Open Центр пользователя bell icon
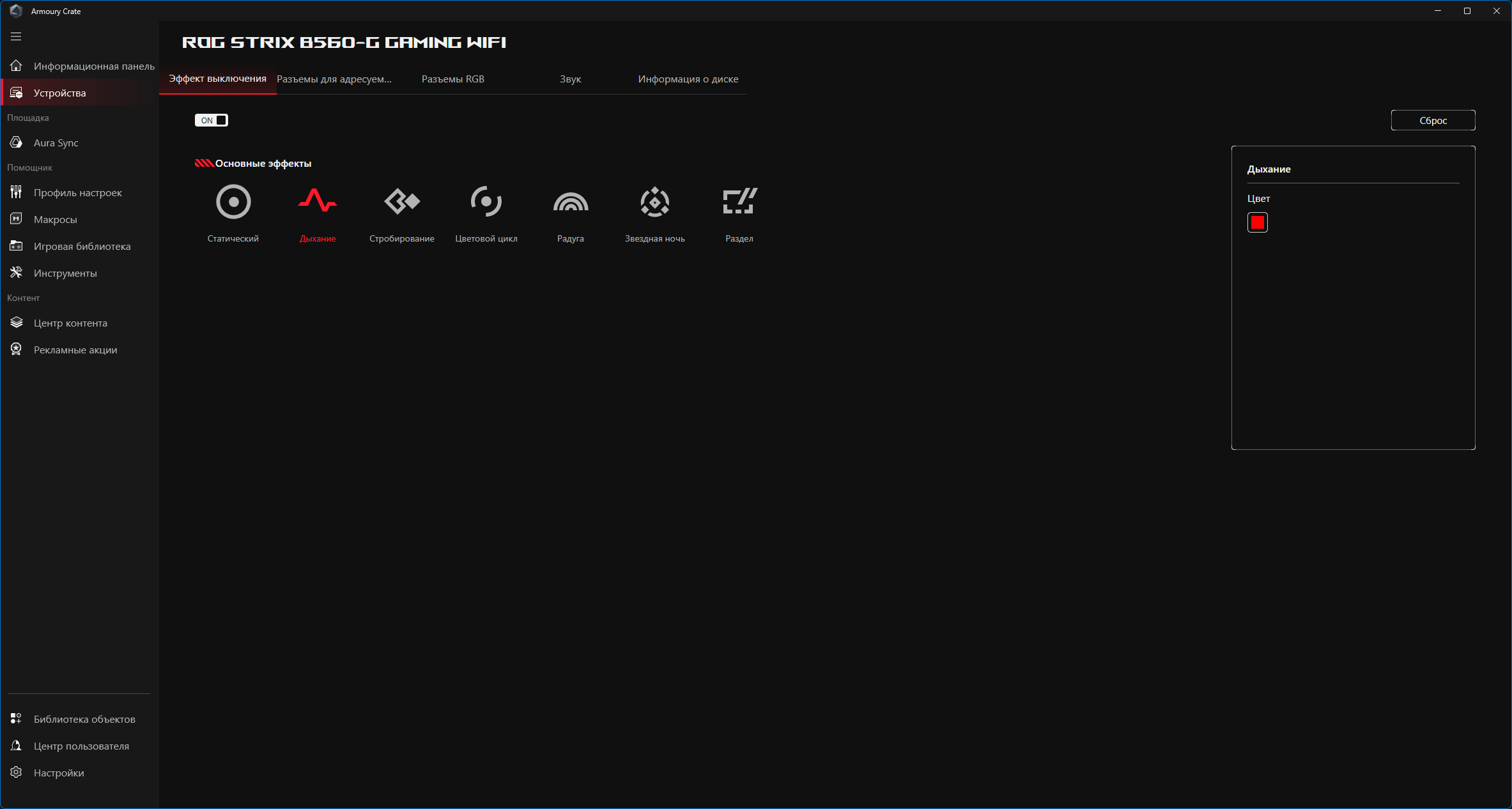Viewport: 1512px width, 809px height. 16,746
